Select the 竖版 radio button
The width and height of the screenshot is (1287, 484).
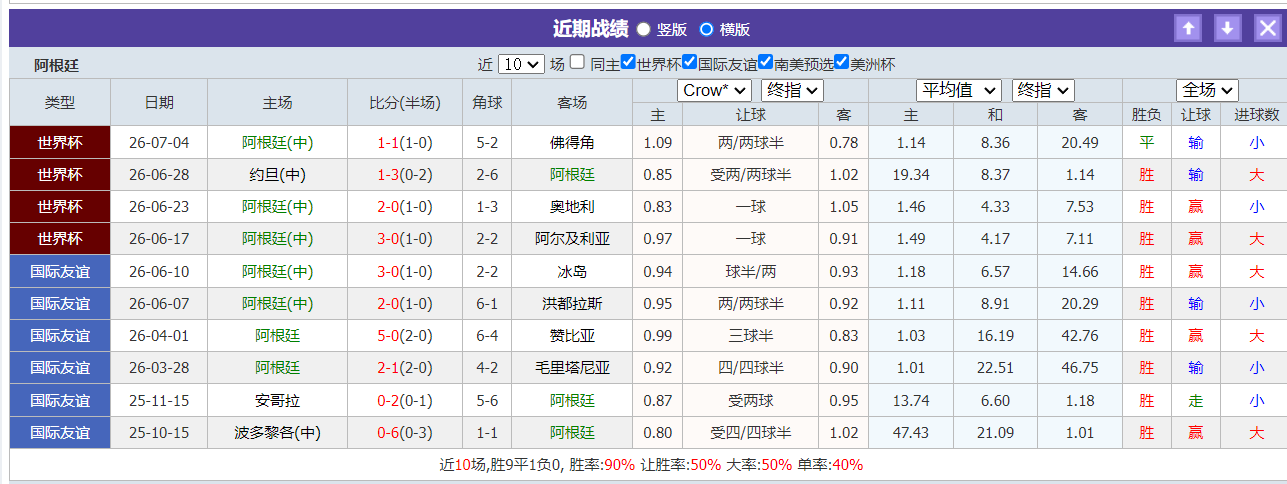(643, 29)
